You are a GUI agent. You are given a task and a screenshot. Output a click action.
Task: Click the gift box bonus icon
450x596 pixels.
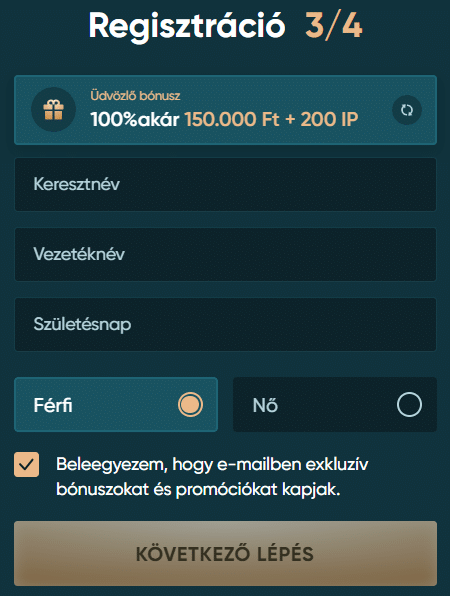53,110
